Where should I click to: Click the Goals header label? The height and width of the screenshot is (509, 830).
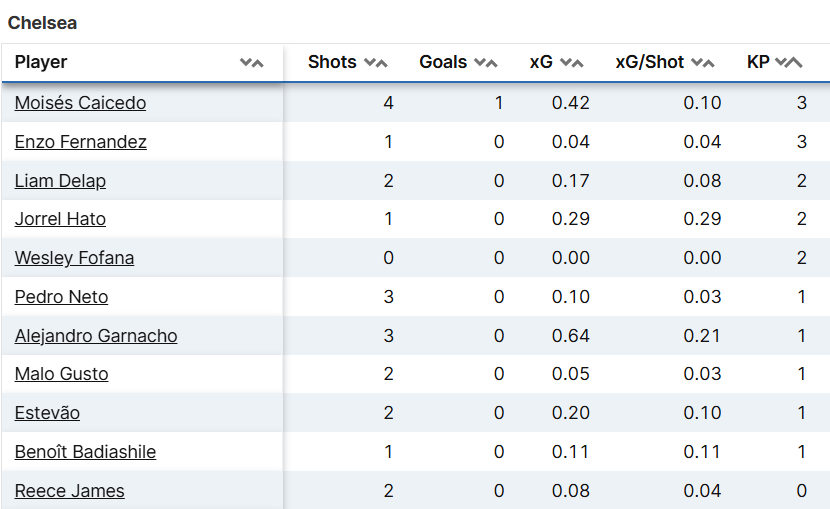tap(443, 62)
